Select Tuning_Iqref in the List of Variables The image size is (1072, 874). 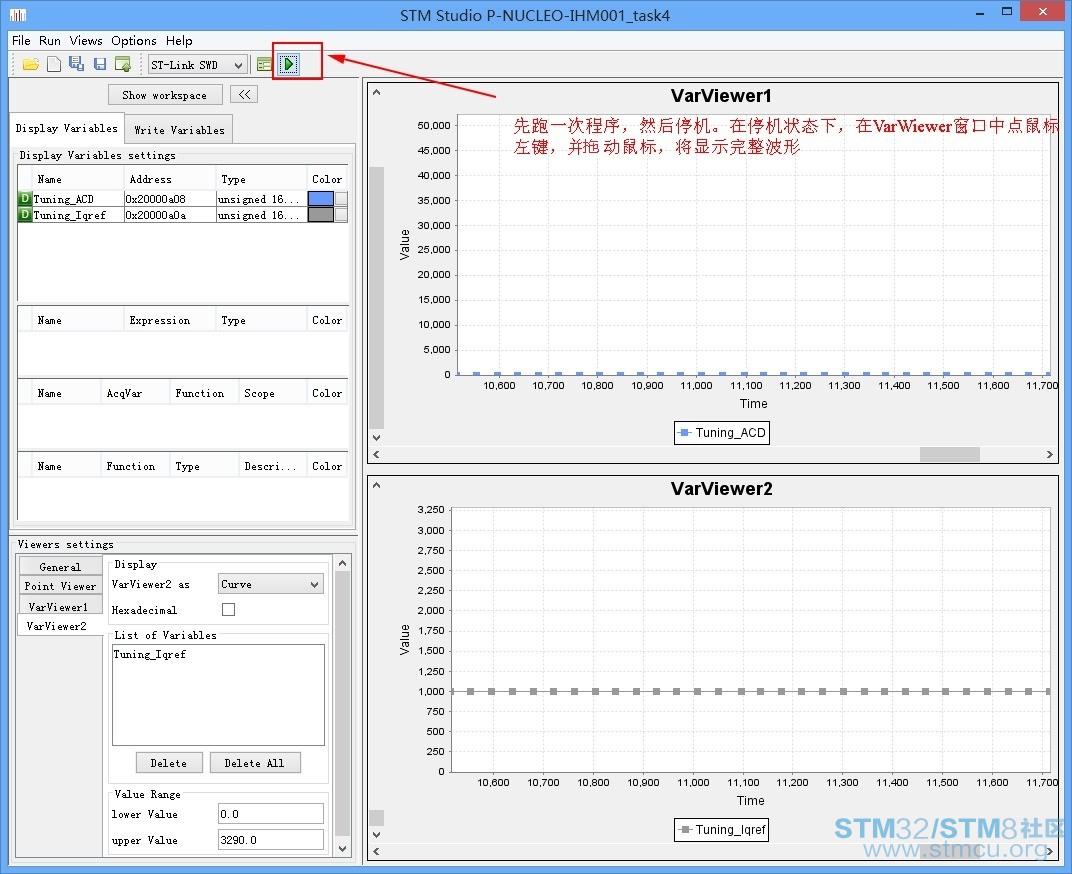(150, 654)
